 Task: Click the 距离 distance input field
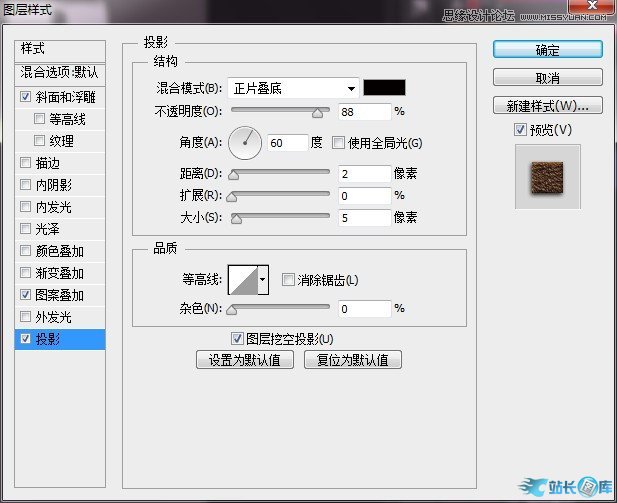point(364,174)
